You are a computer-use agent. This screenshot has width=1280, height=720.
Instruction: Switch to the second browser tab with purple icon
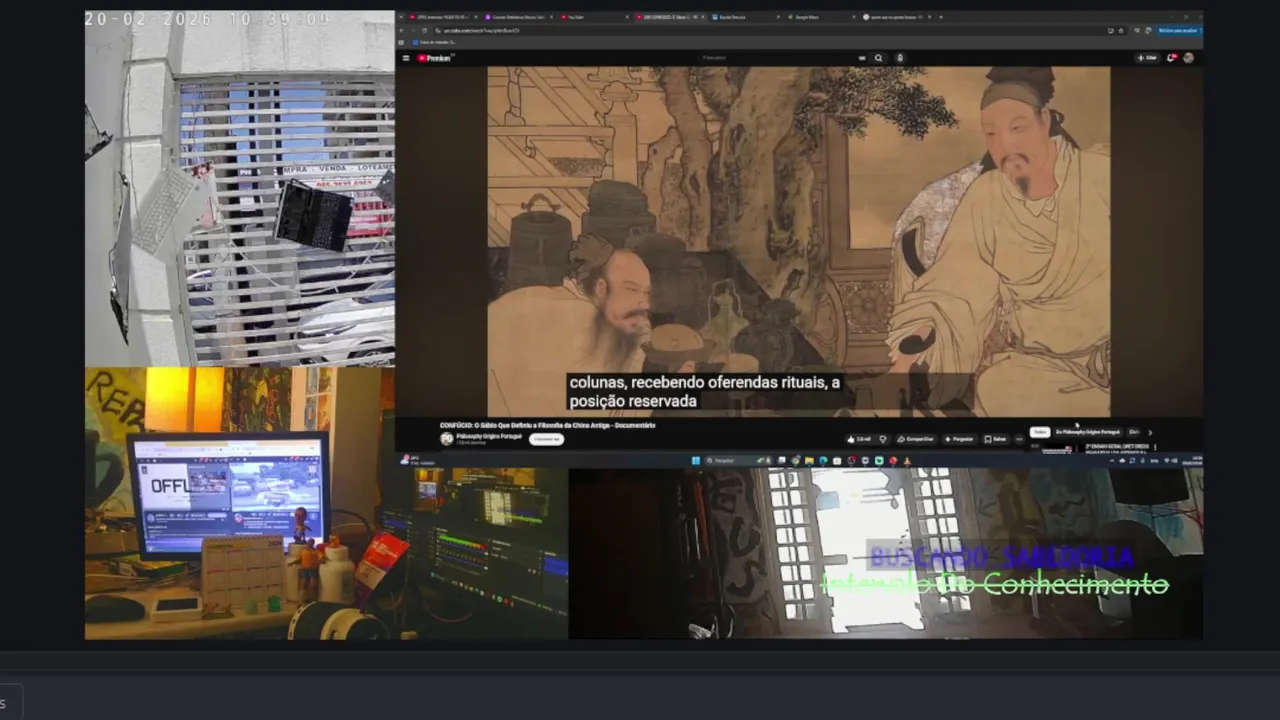(518, 17)
